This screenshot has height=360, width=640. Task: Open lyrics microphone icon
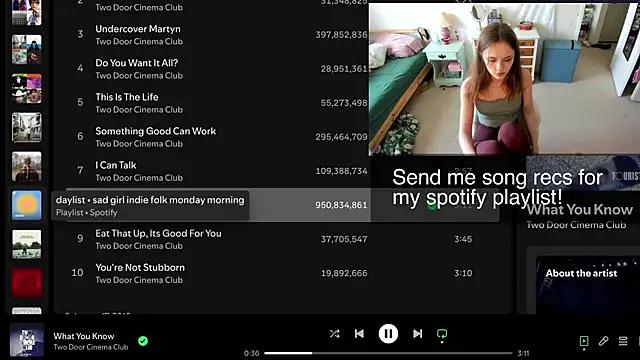(603, 341)
